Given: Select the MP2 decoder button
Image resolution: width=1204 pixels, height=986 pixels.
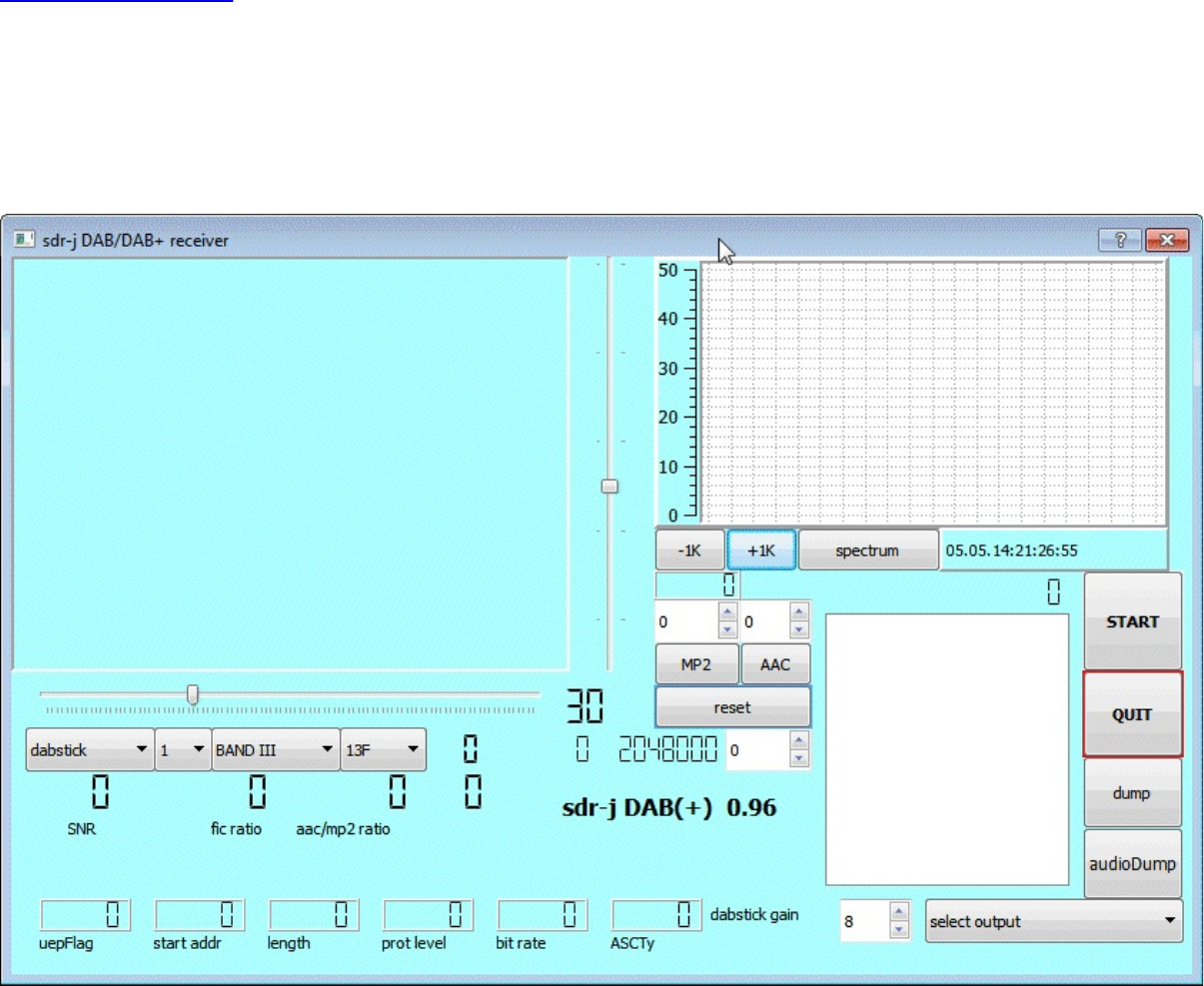Looking at the screenshot, I should point(696,664).
